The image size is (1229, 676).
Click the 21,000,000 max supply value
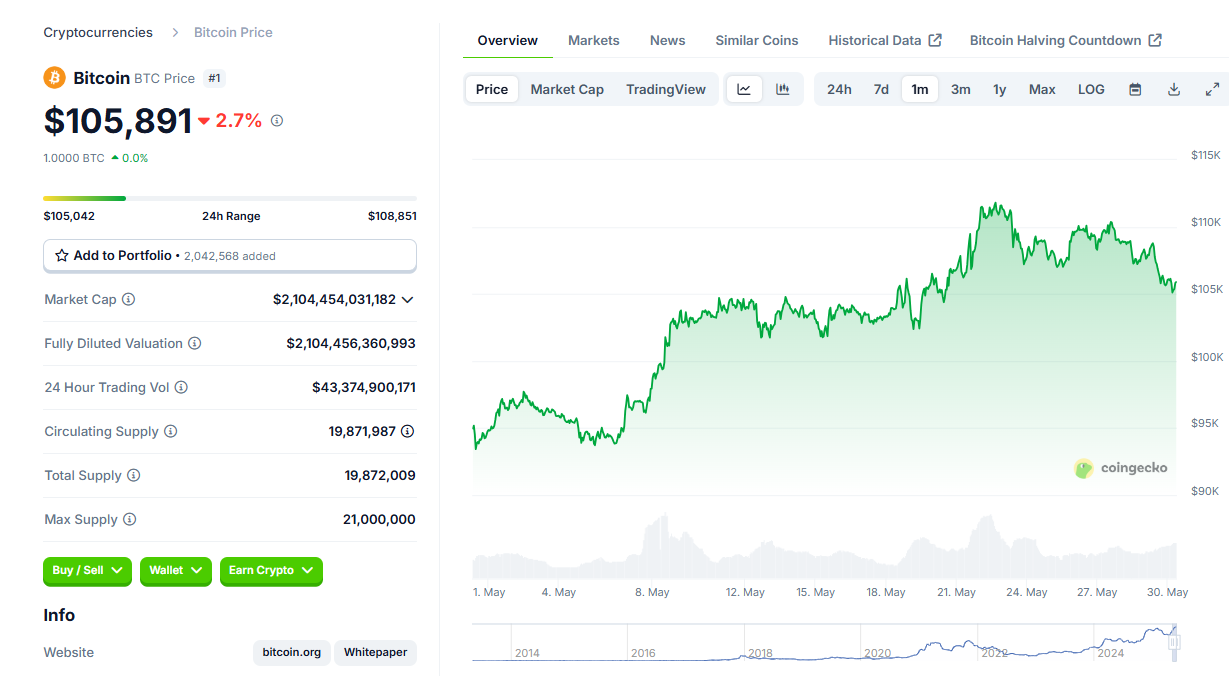tap(379, 519)
